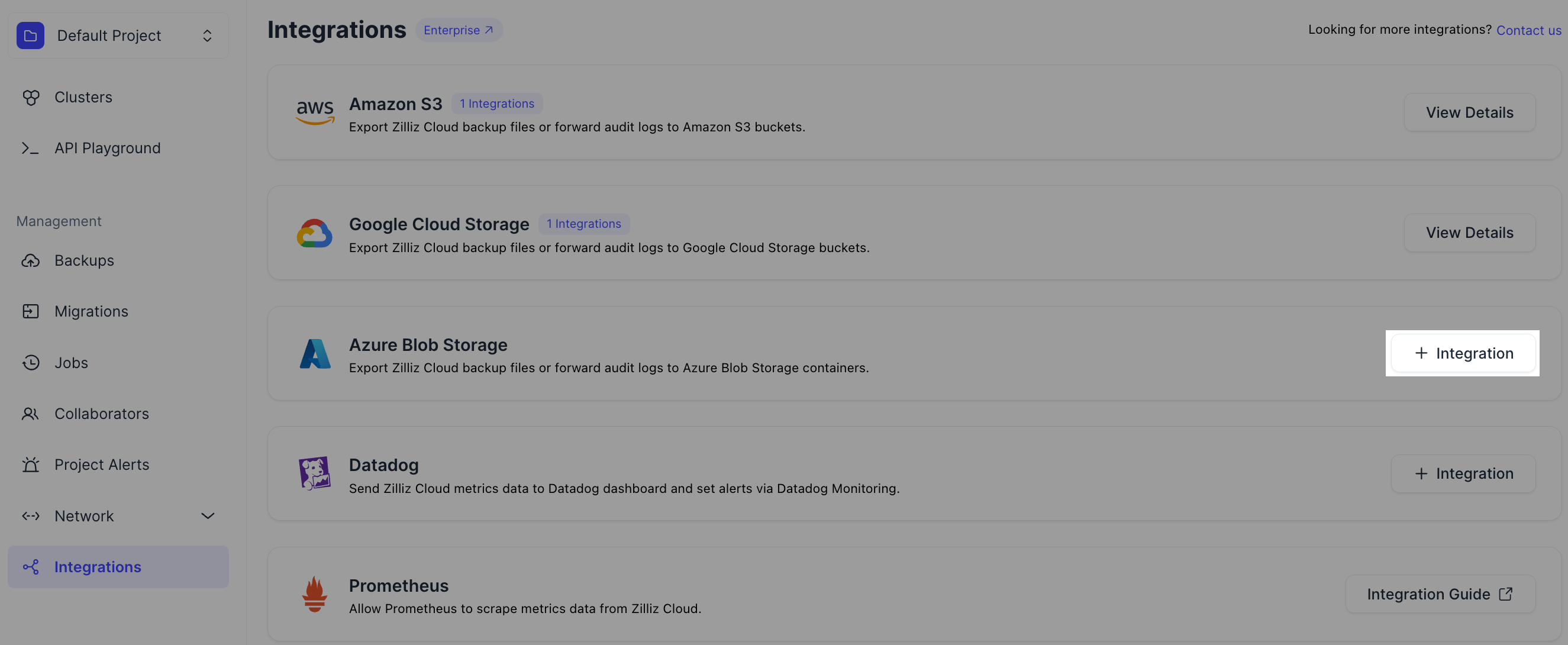
Task: Open the Default Project selector dropdown
Action: (207, 36)
